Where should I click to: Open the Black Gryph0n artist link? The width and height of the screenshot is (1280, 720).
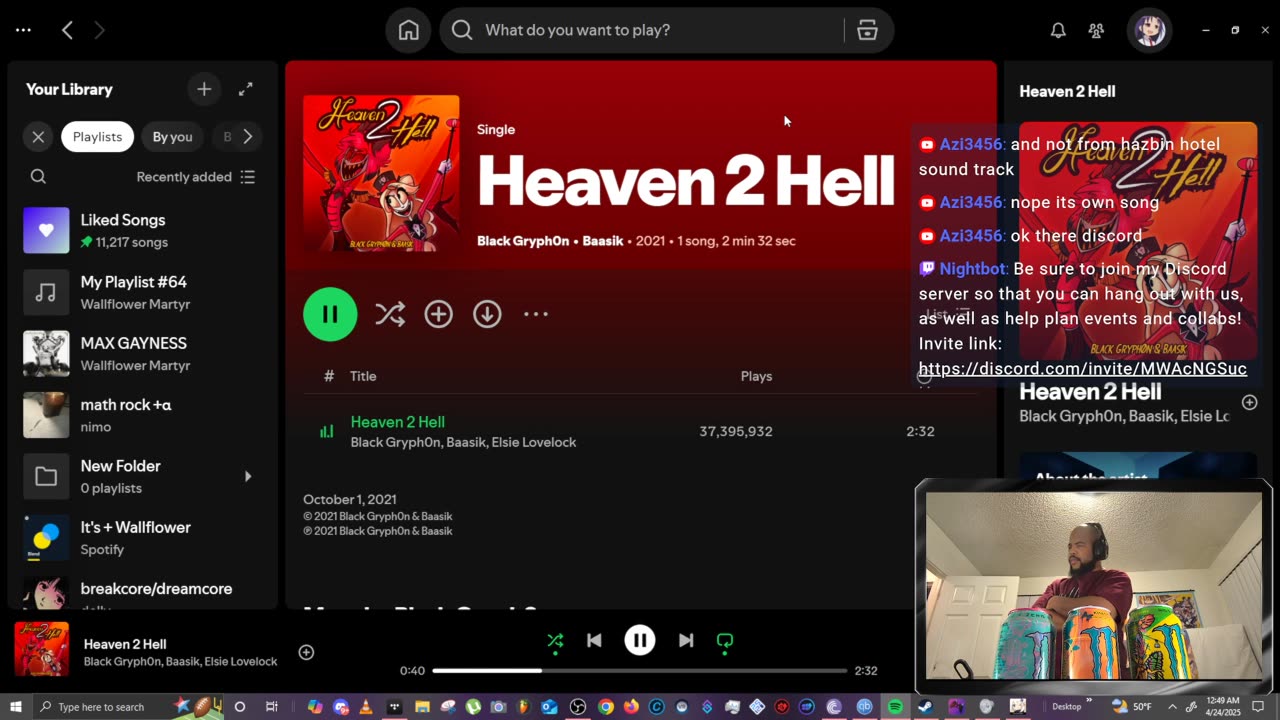point(522,241)
